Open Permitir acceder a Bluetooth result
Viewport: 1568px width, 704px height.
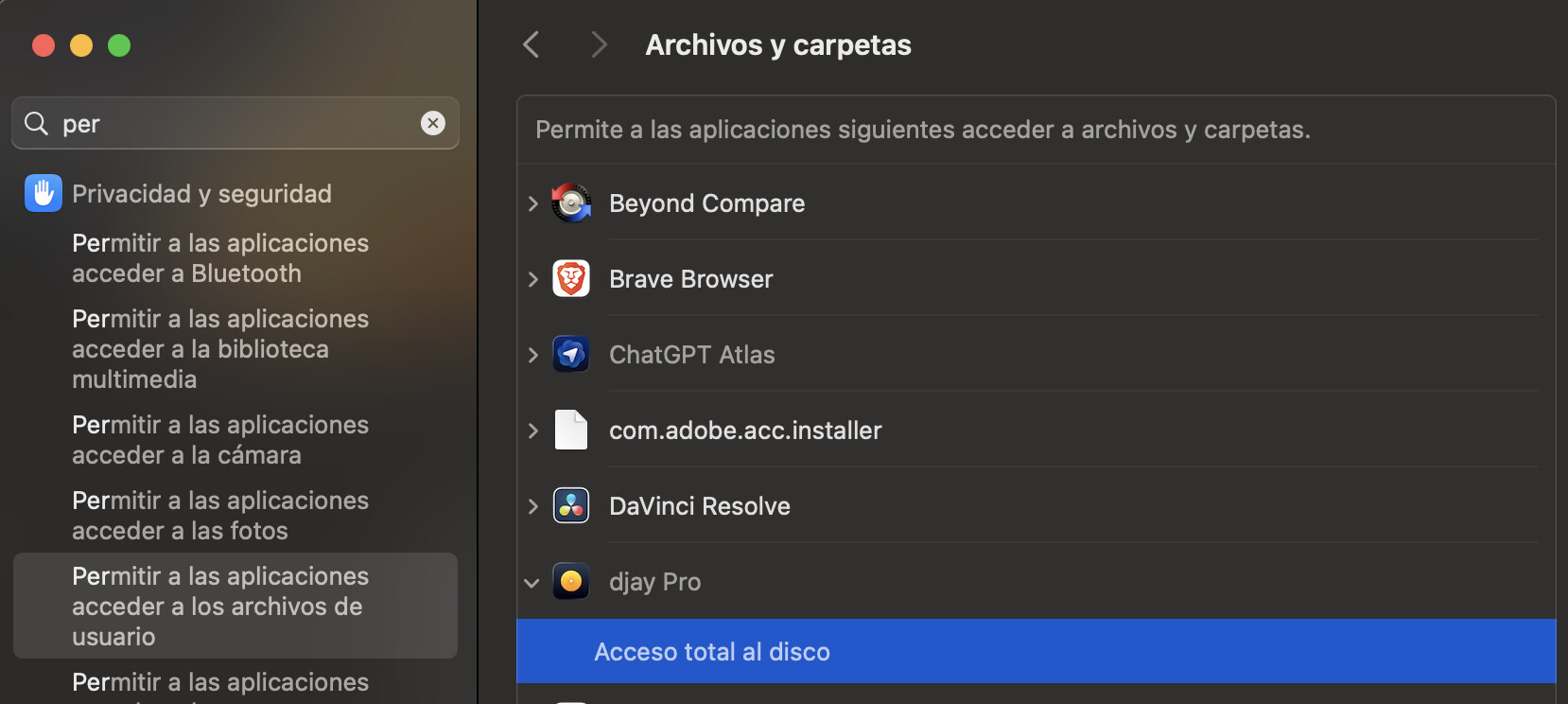pyautogui.click(x=220, y=258)
